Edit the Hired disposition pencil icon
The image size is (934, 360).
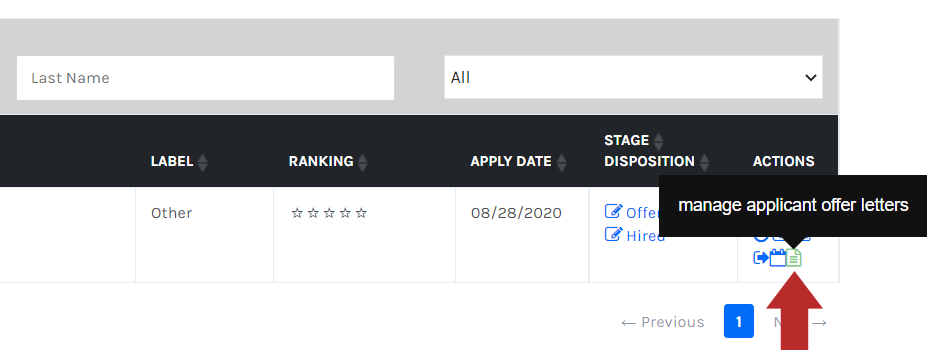click(x=614, y=234)
